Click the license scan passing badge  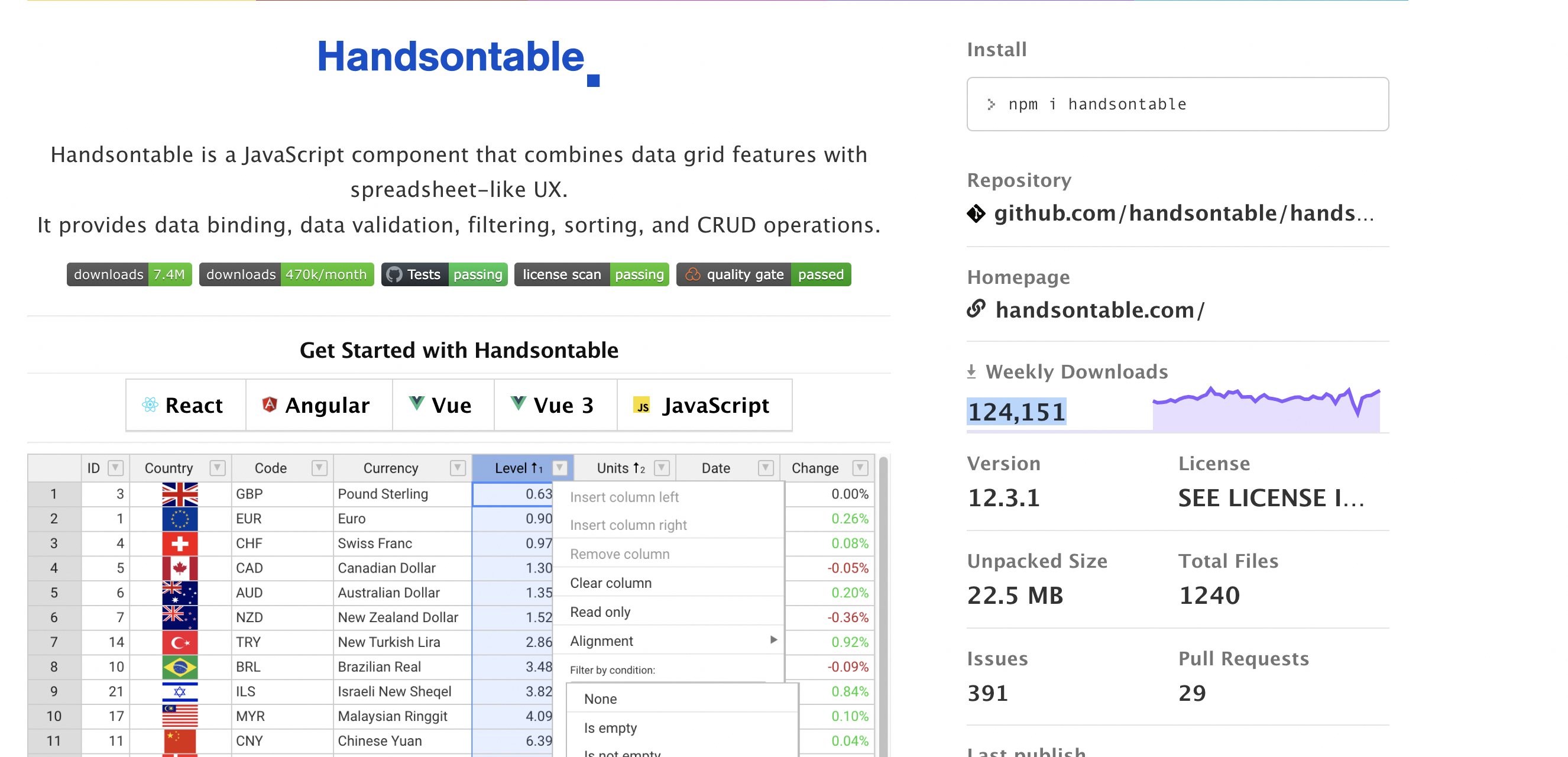tap(591, 274)
